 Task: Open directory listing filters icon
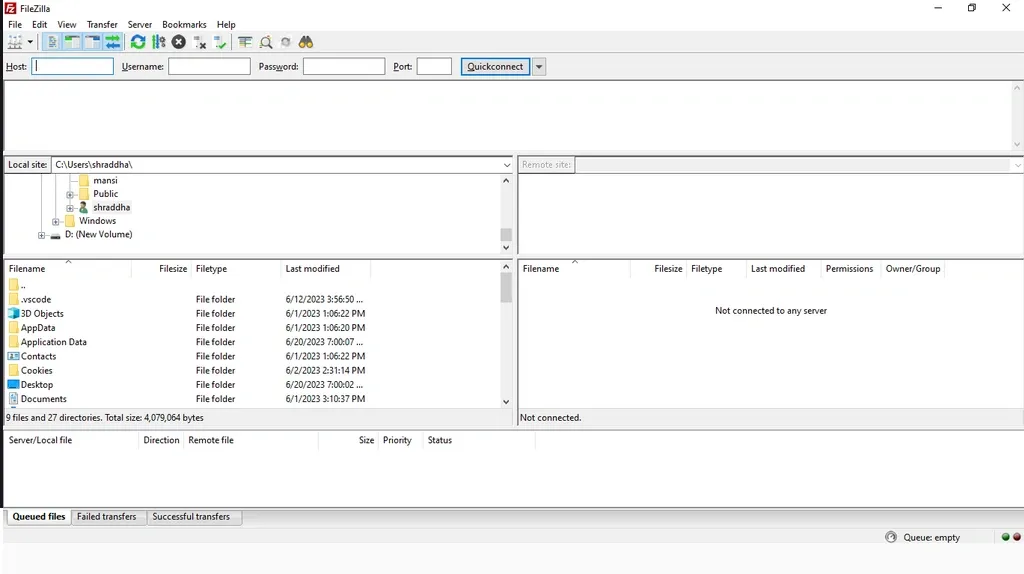pyautogui.click(x=245, y=42)
